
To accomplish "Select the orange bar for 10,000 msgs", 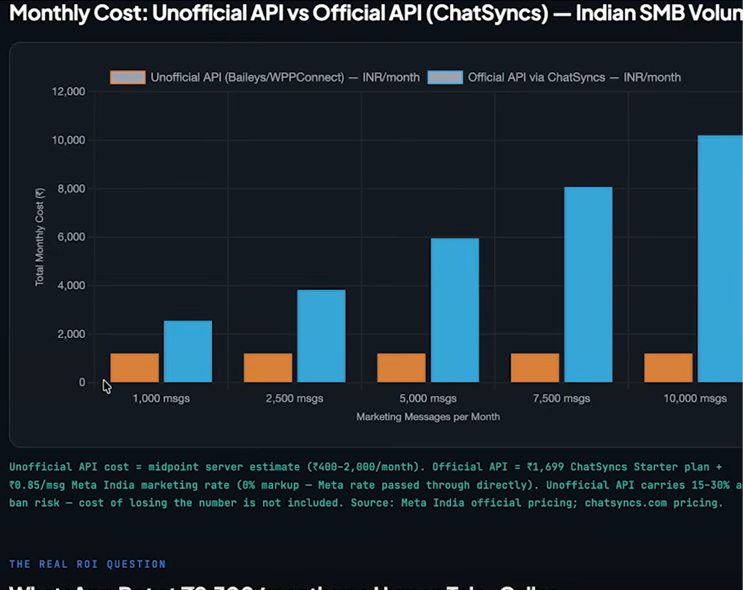I will click(x=668, y=368).
